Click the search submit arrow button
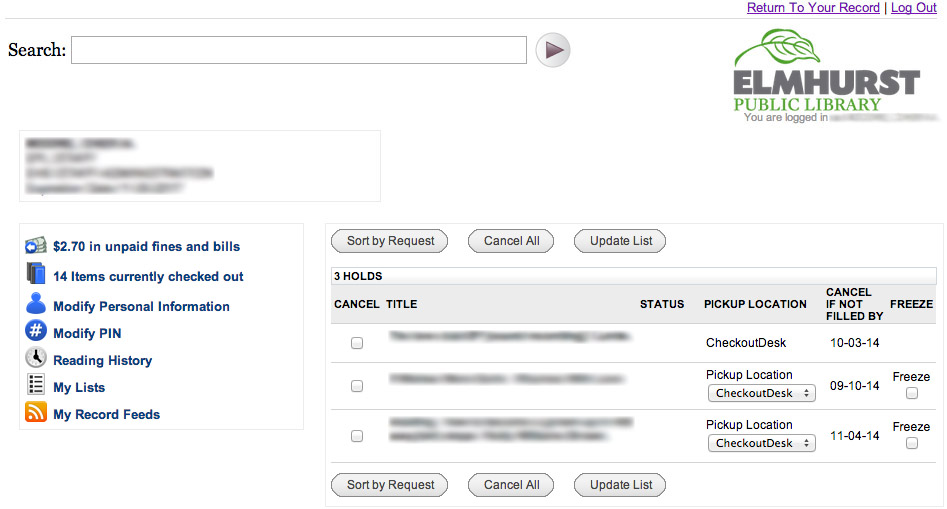This screenshot has height=509, width=947. point(553,50)
